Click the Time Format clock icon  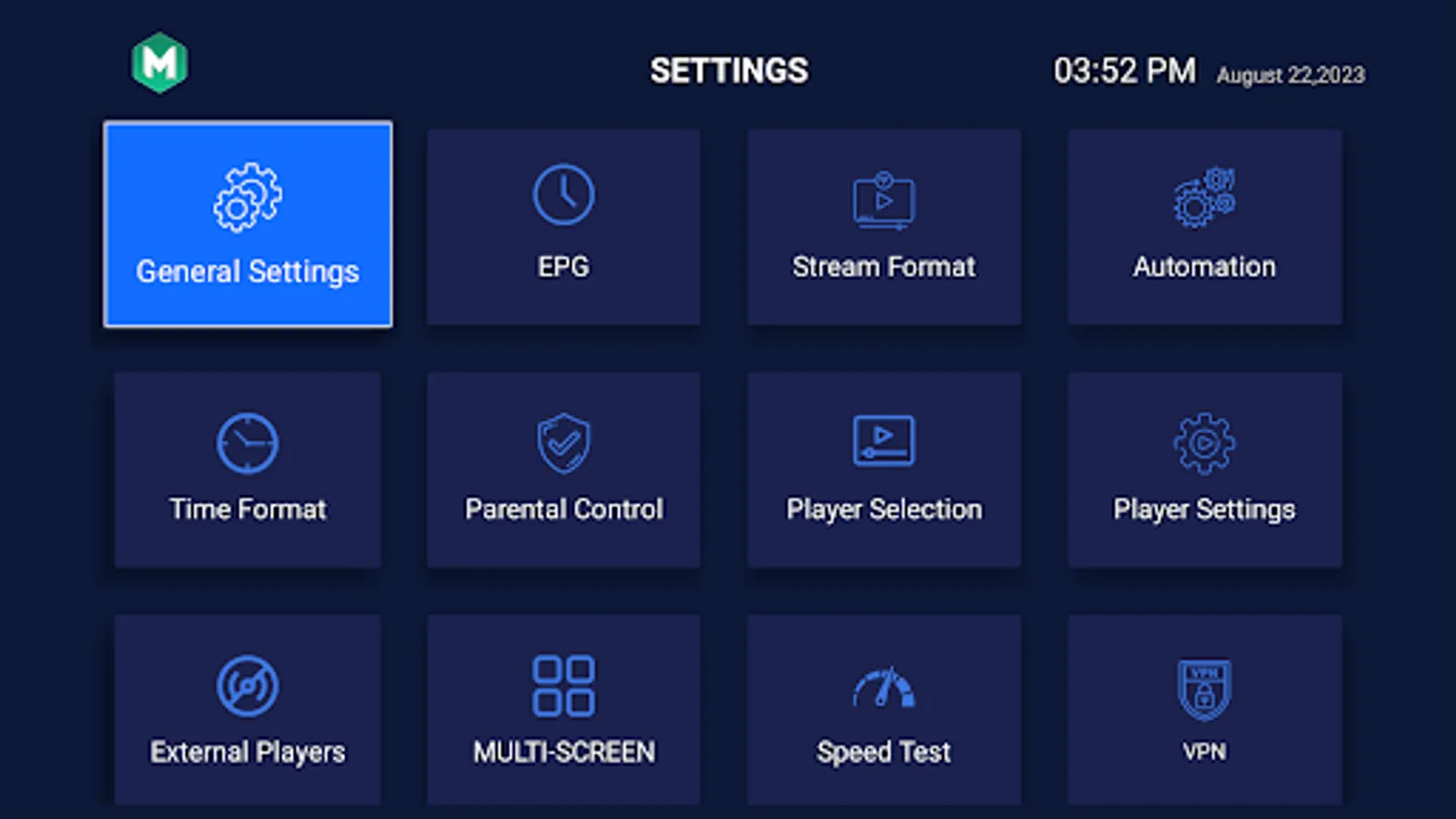point(248,443)
